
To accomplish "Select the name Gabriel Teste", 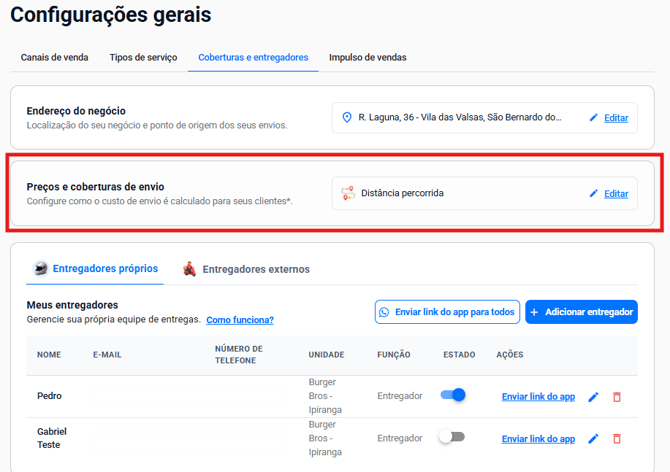I will pos(52,438).
